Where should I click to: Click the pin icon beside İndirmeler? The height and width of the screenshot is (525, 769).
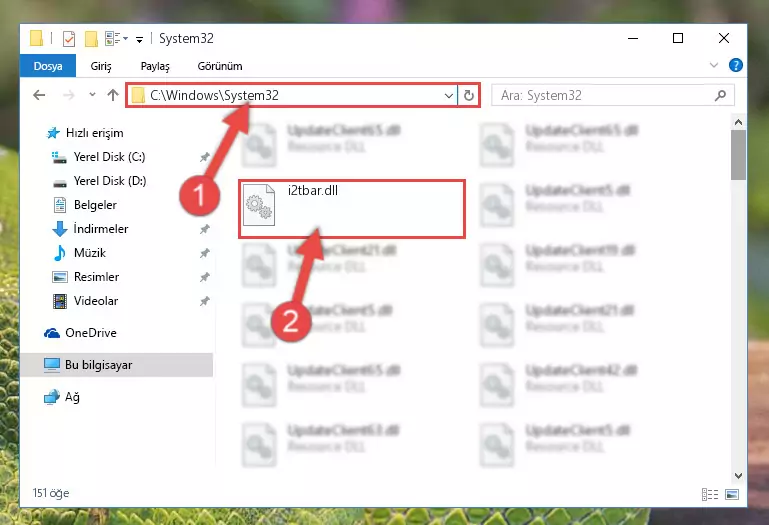(205, 229)
